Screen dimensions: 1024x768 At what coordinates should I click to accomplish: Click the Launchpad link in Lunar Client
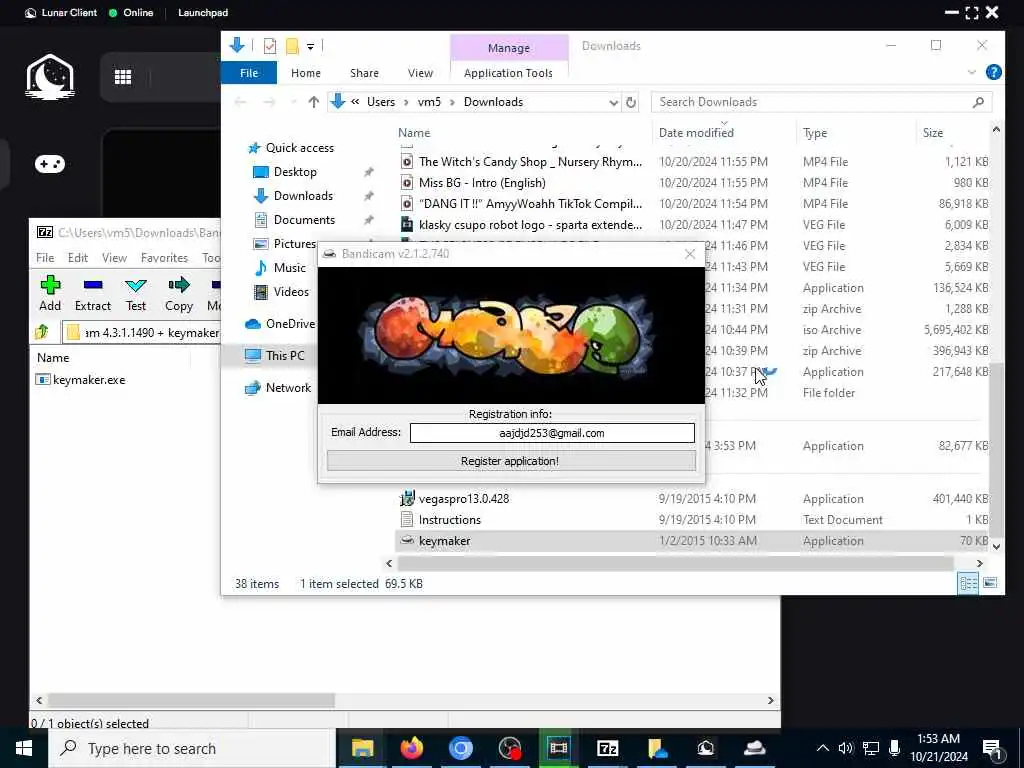pyautogui.click(x=202, y=12)
